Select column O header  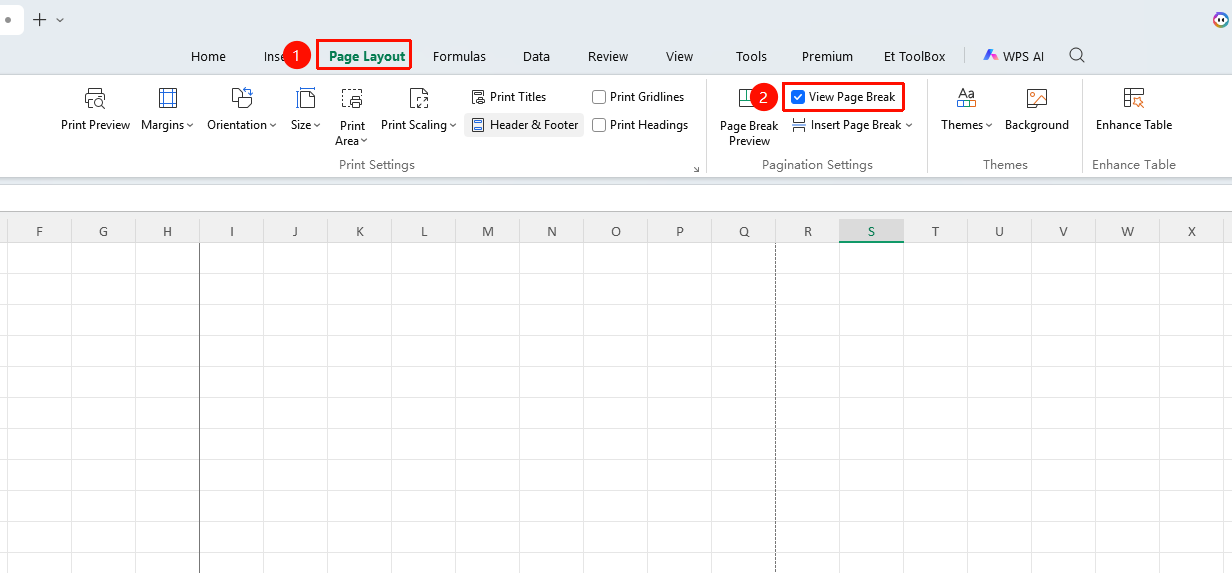point(615,231)
